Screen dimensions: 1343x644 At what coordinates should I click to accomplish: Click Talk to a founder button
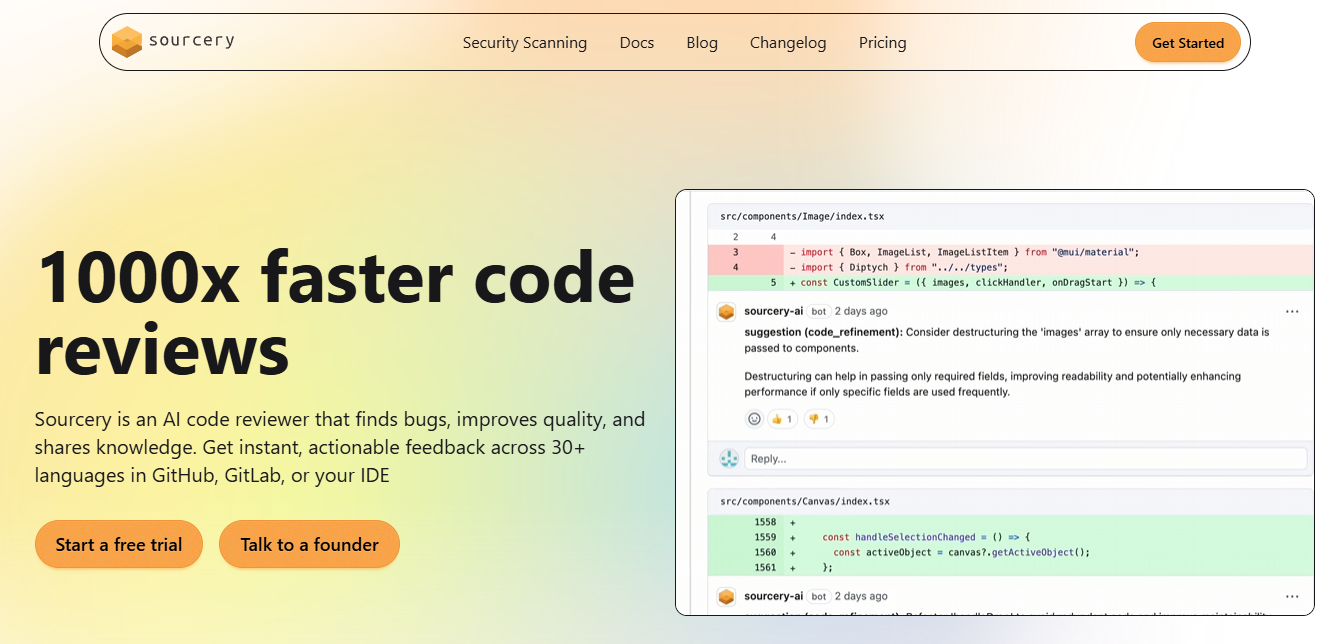pos(309,545)
